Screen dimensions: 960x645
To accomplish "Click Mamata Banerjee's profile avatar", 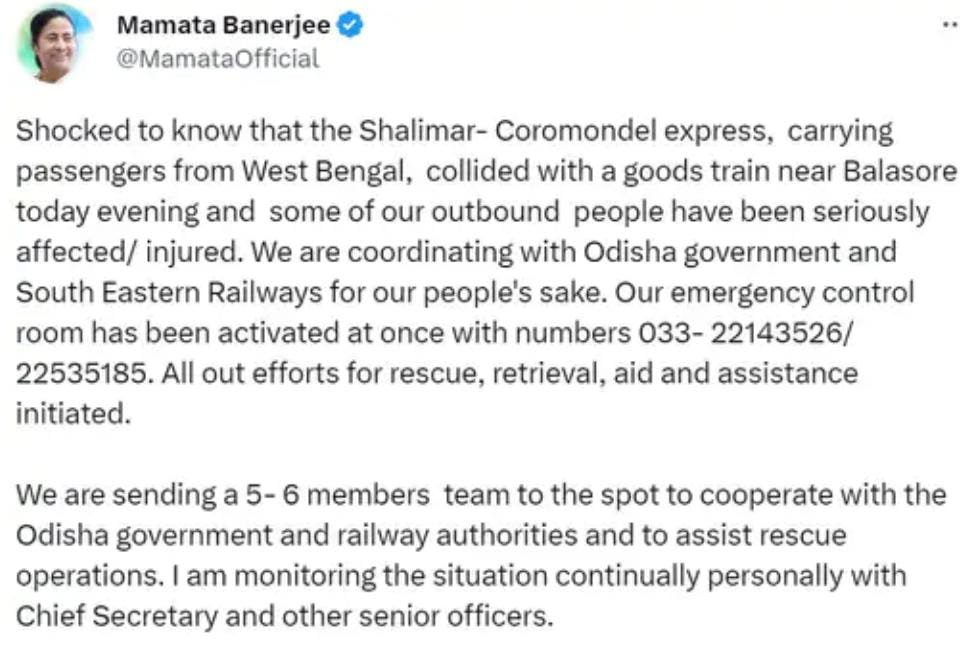I will point(53,45).
